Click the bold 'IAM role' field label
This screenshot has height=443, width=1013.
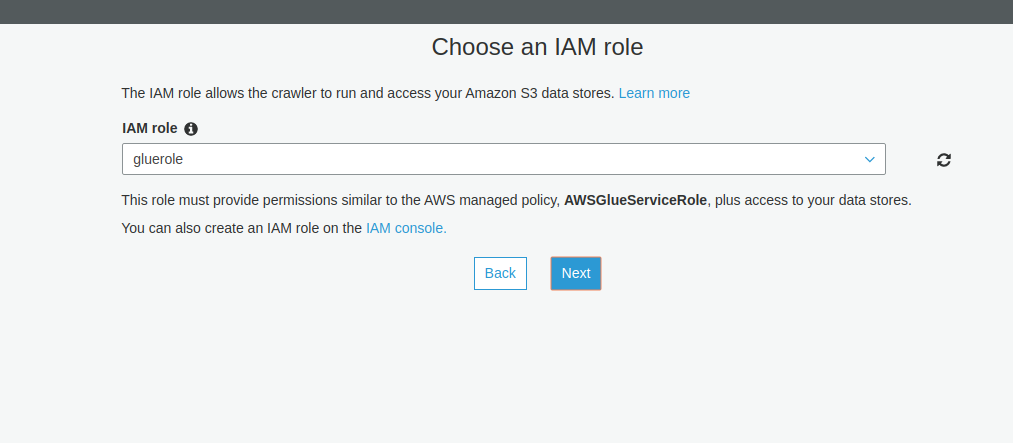(150, 129)
